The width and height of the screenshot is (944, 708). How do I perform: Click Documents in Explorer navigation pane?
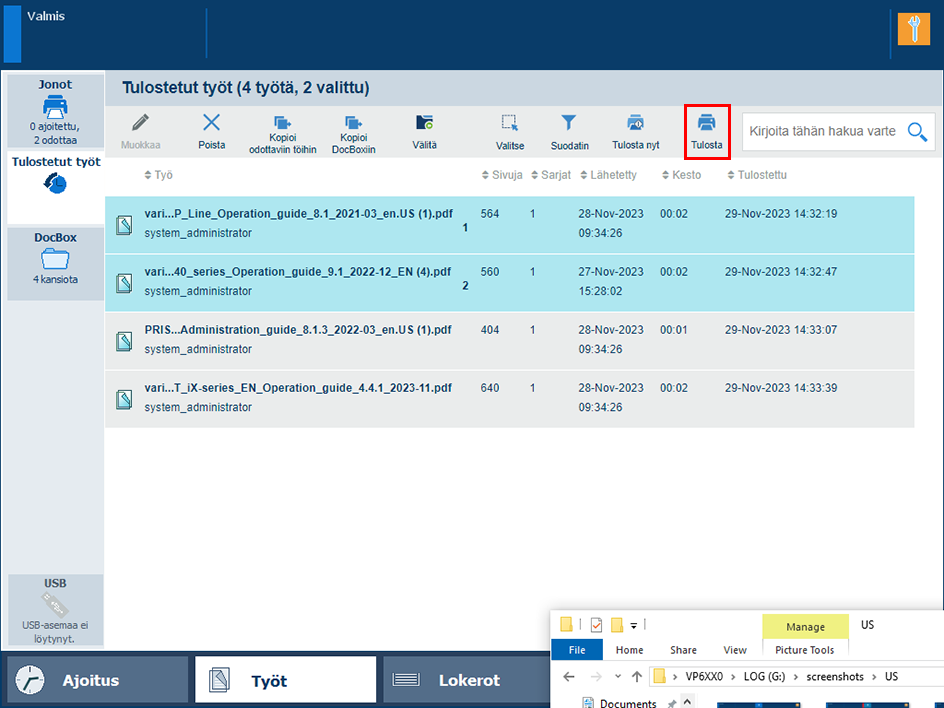[x=627, y=703]
